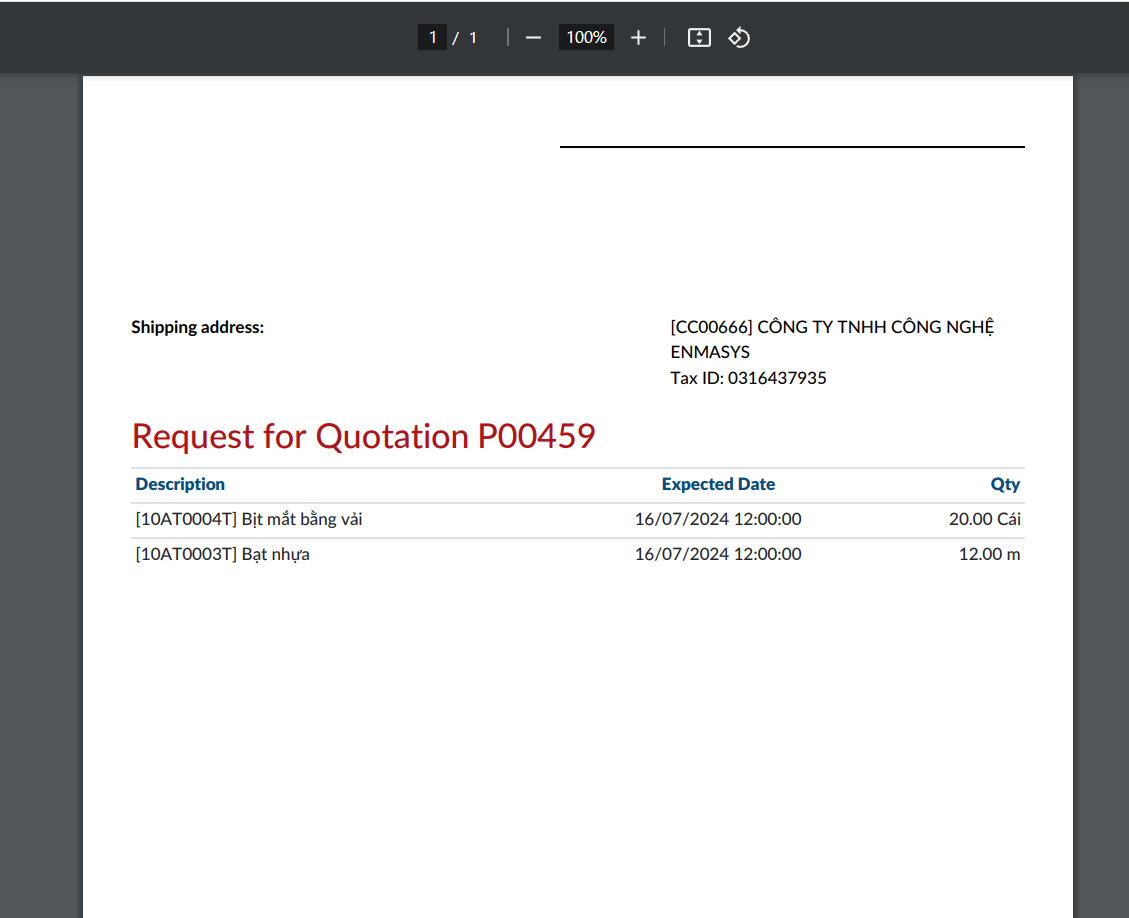Viewport: 1129px width, 918px height.
Task: Select the Bạt nhựa product row
Action: [222, 554]
